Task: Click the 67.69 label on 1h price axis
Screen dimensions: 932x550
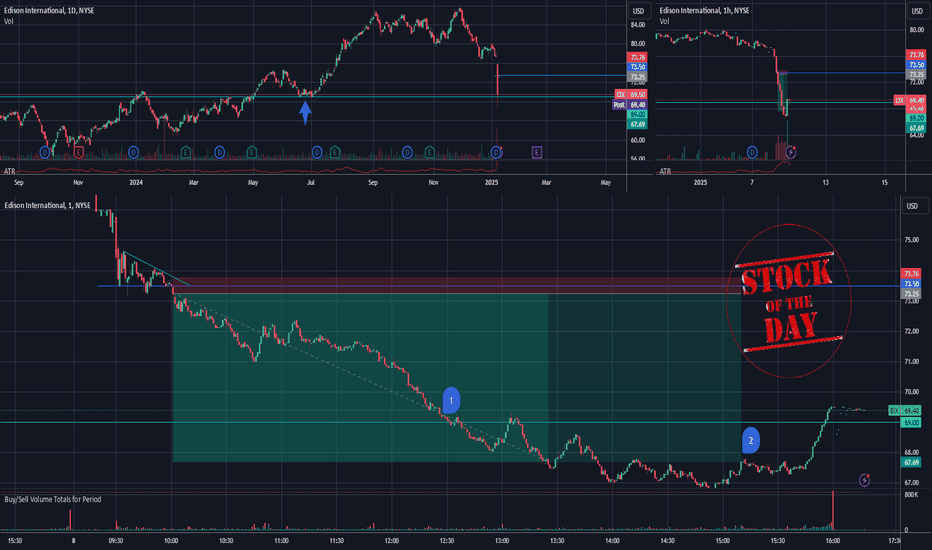Action: pyautogui.click(x=916, y=128)
